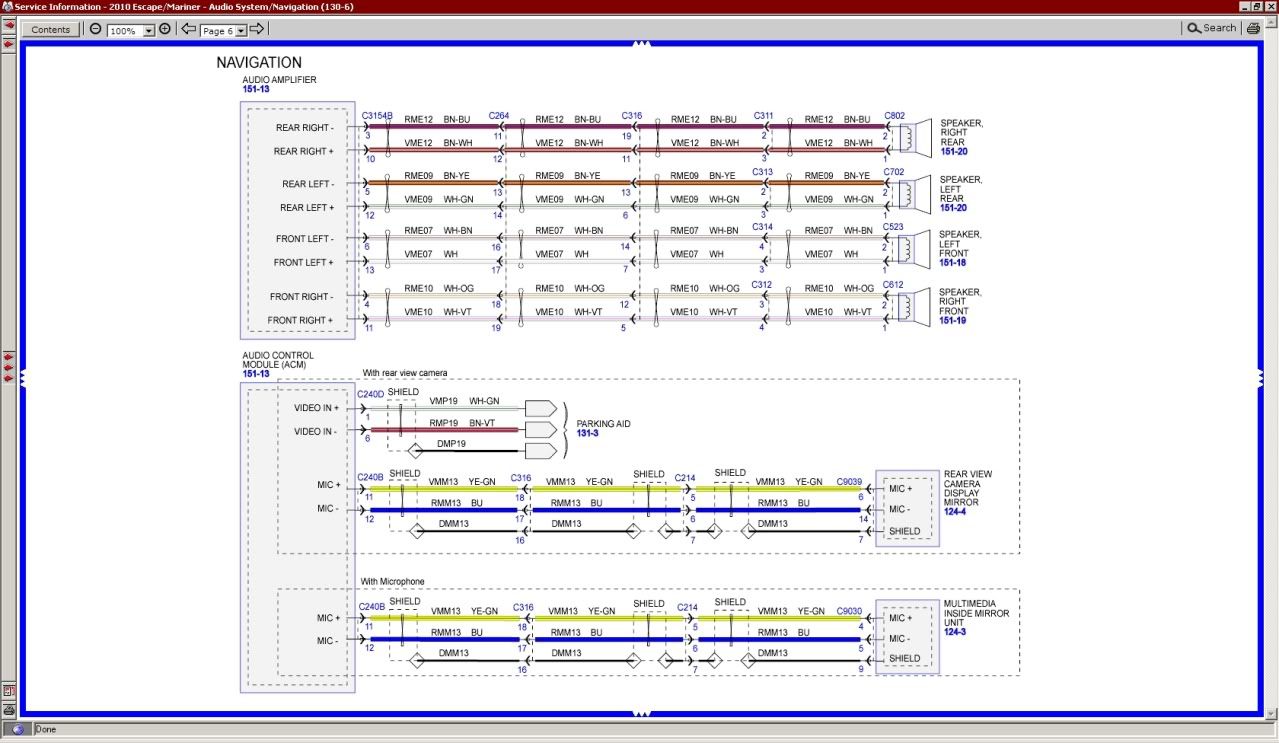Click the printer icon in top toolbar

(1253, 29)
